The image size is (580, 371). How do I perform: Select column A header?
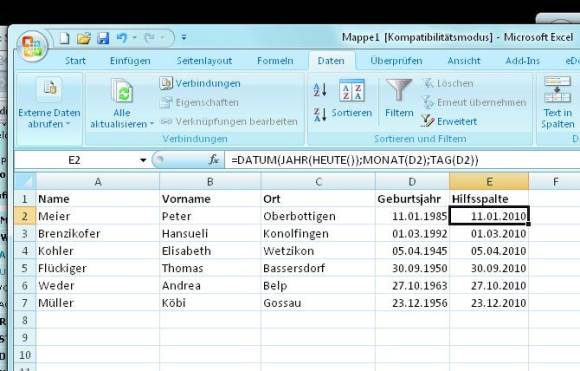[98, 182]
